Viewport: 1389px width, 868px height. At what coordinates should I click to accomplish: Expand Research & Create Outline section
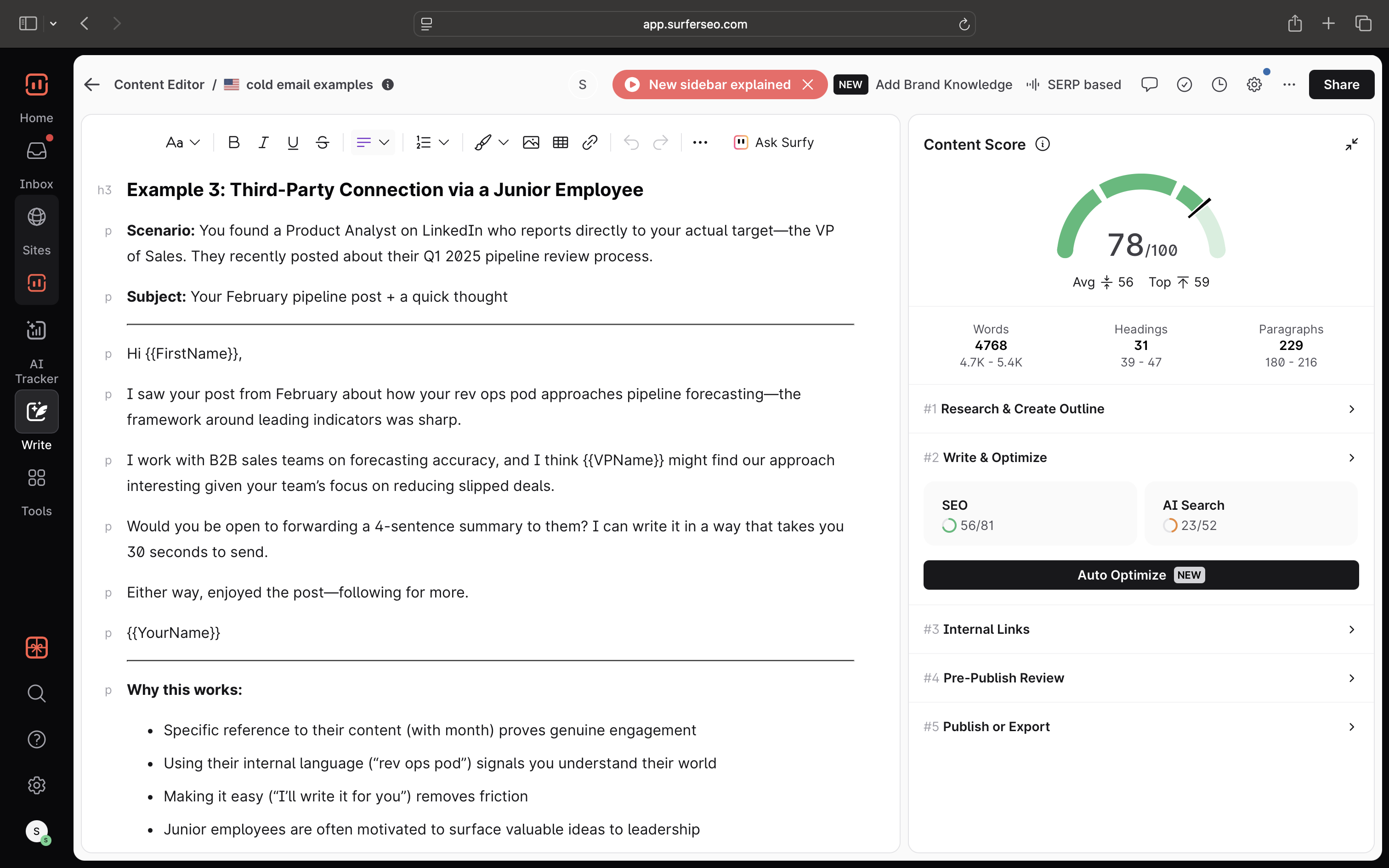click(1140, 409)
